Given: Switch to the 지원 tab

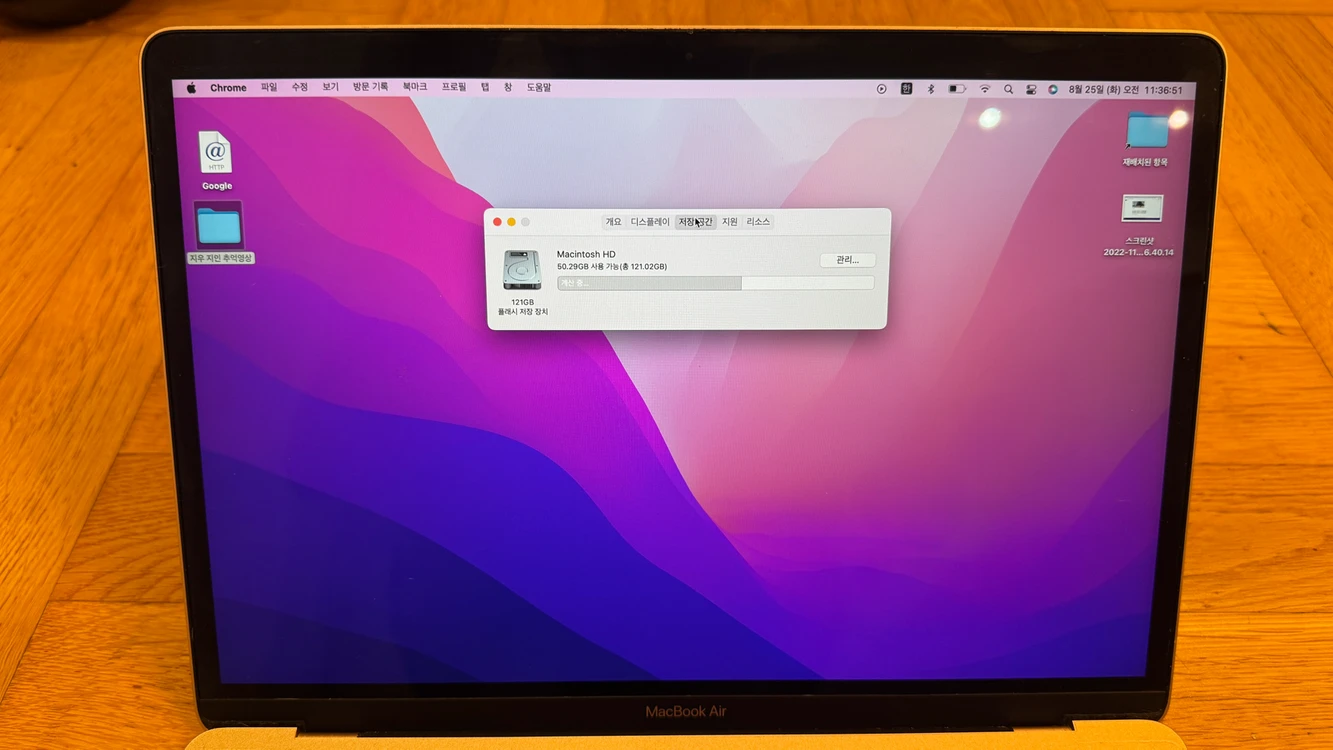Looking at the screenshot, I should [730, 222].
